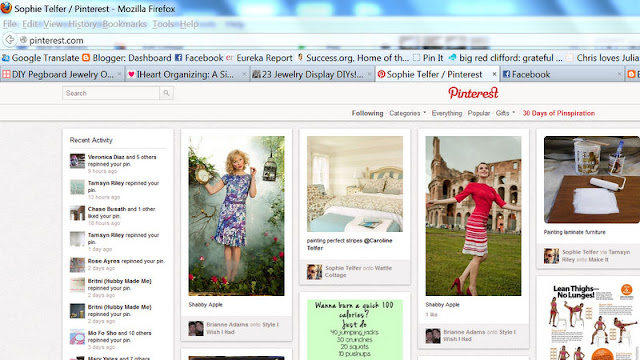Switch to the Facebook browser tab
The width and height of the screenshot is (640, 360).
click(x=561, y=74)
